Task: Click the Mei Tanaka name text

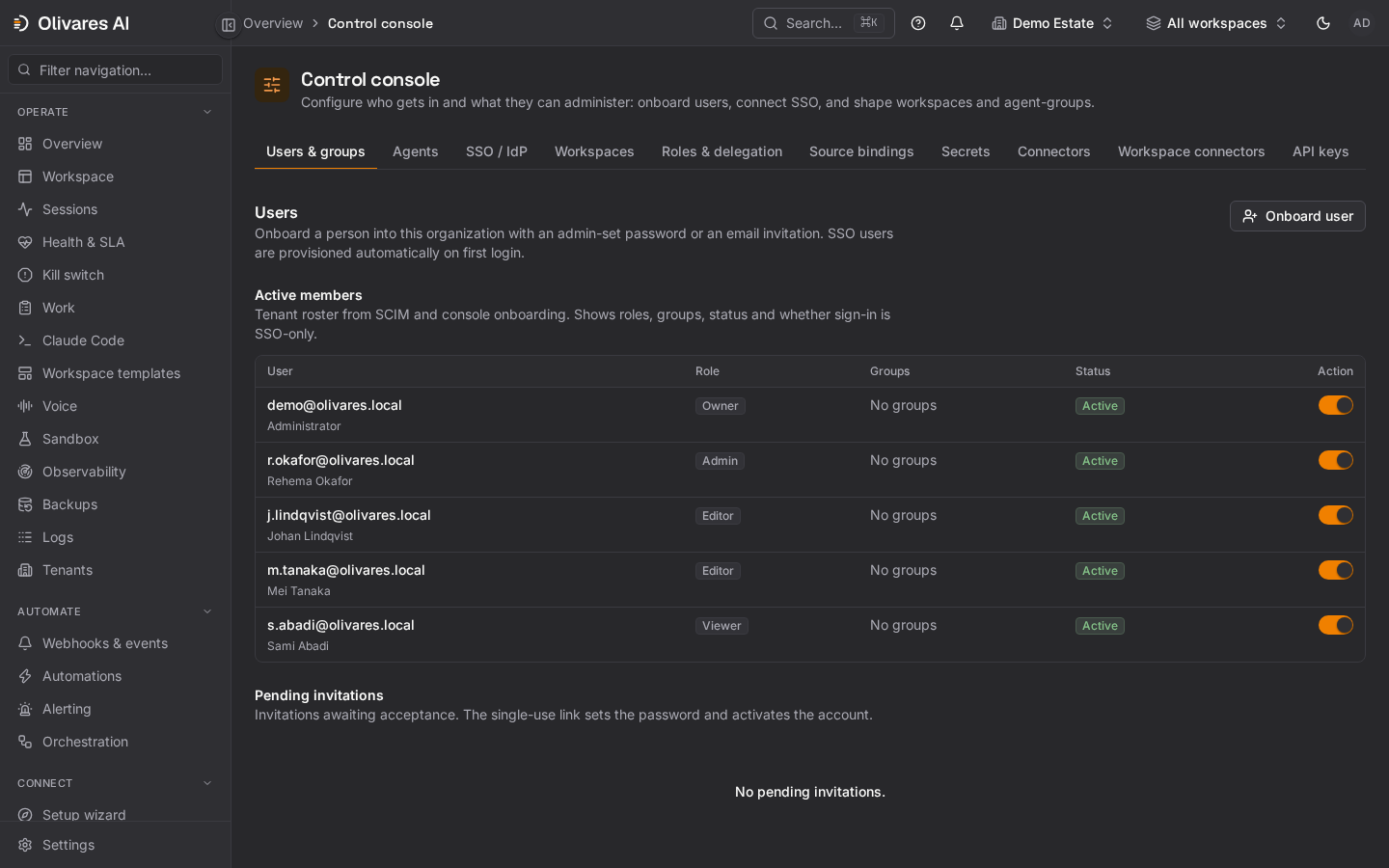Action: click(x=299, y=591)
